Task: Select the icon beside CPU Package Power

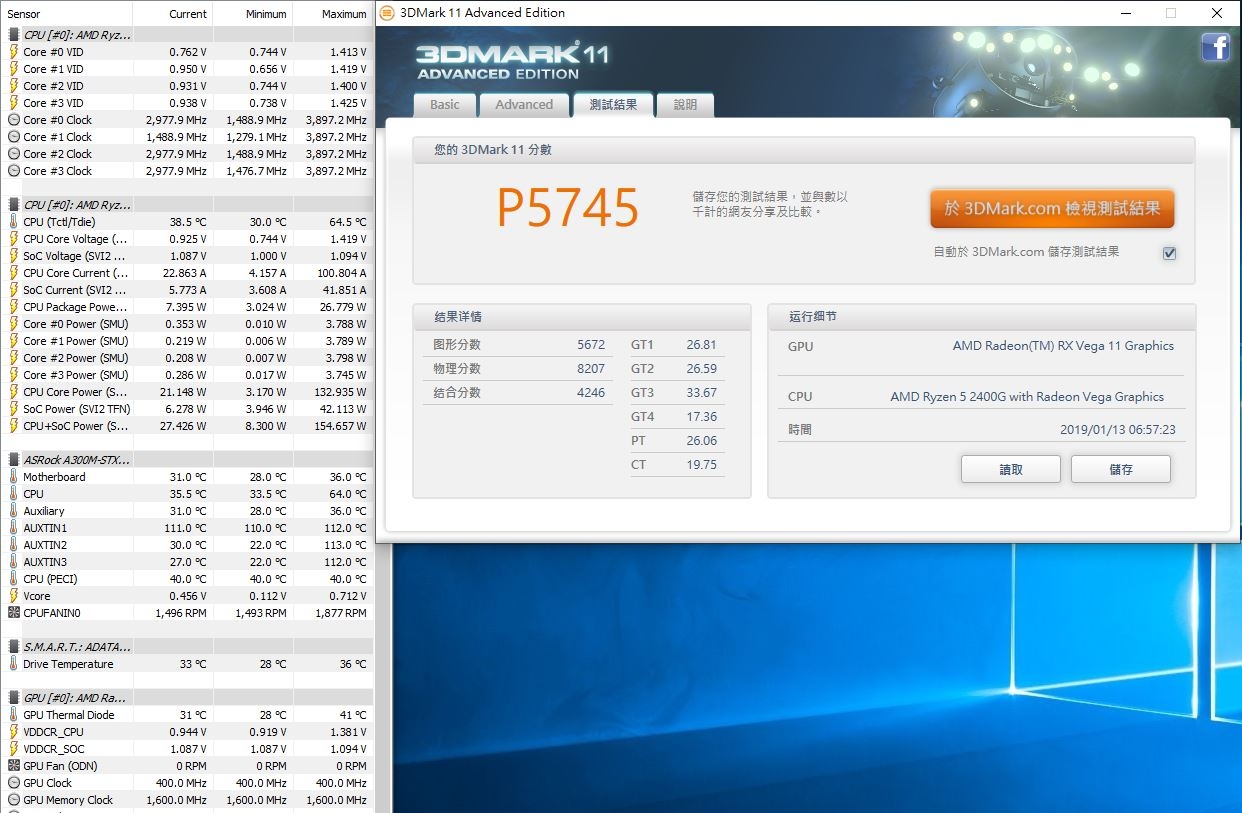Action: 13,307
